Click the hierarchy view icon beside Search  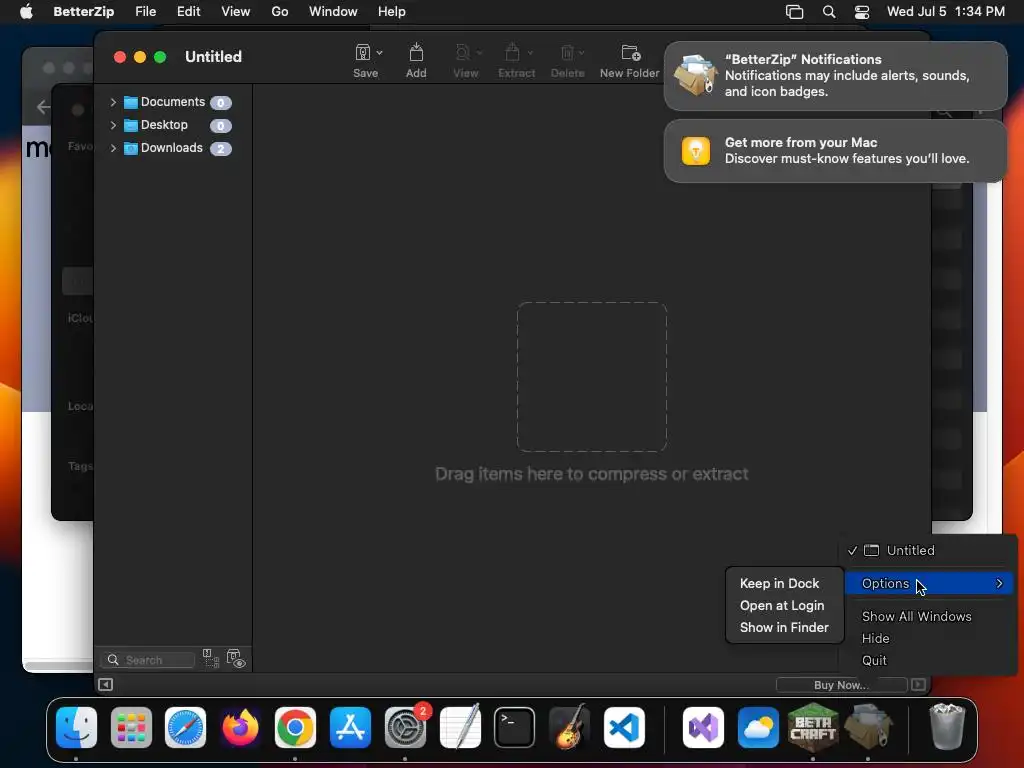click(x=210, y=658)
